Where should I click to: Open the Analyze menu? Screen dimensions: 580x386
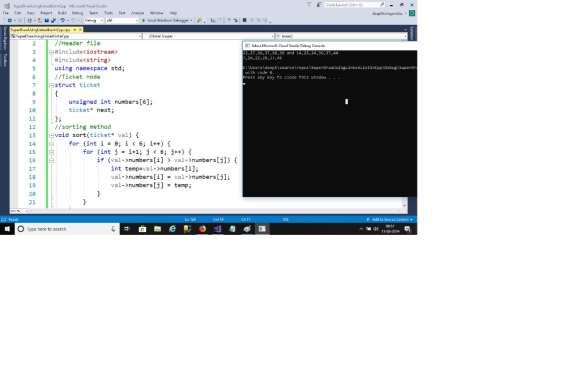tap(138, 13)
